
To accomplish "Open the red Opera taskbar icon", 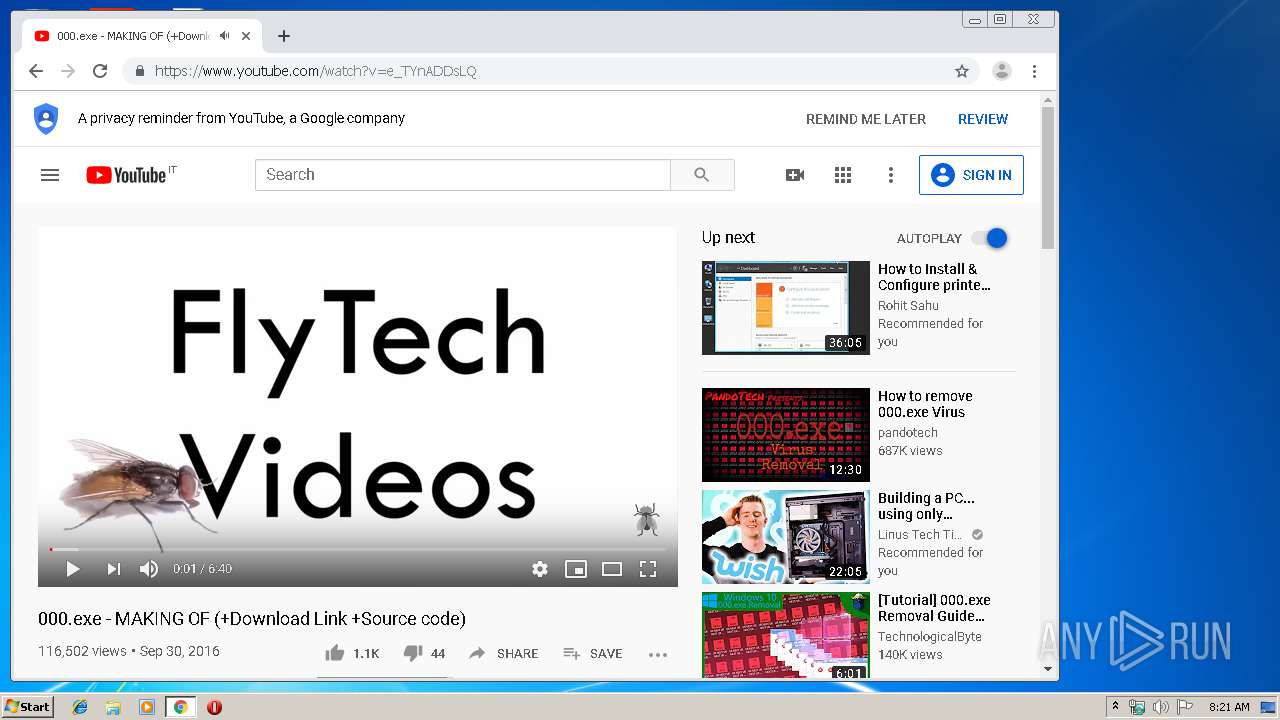I will [x=214, y=707].
